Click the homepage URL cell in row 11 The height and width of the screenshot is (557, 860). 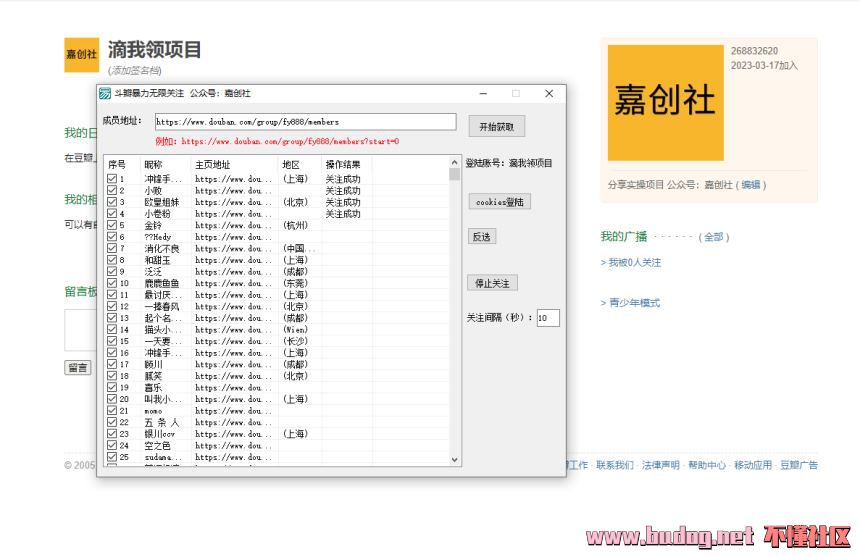233,294
